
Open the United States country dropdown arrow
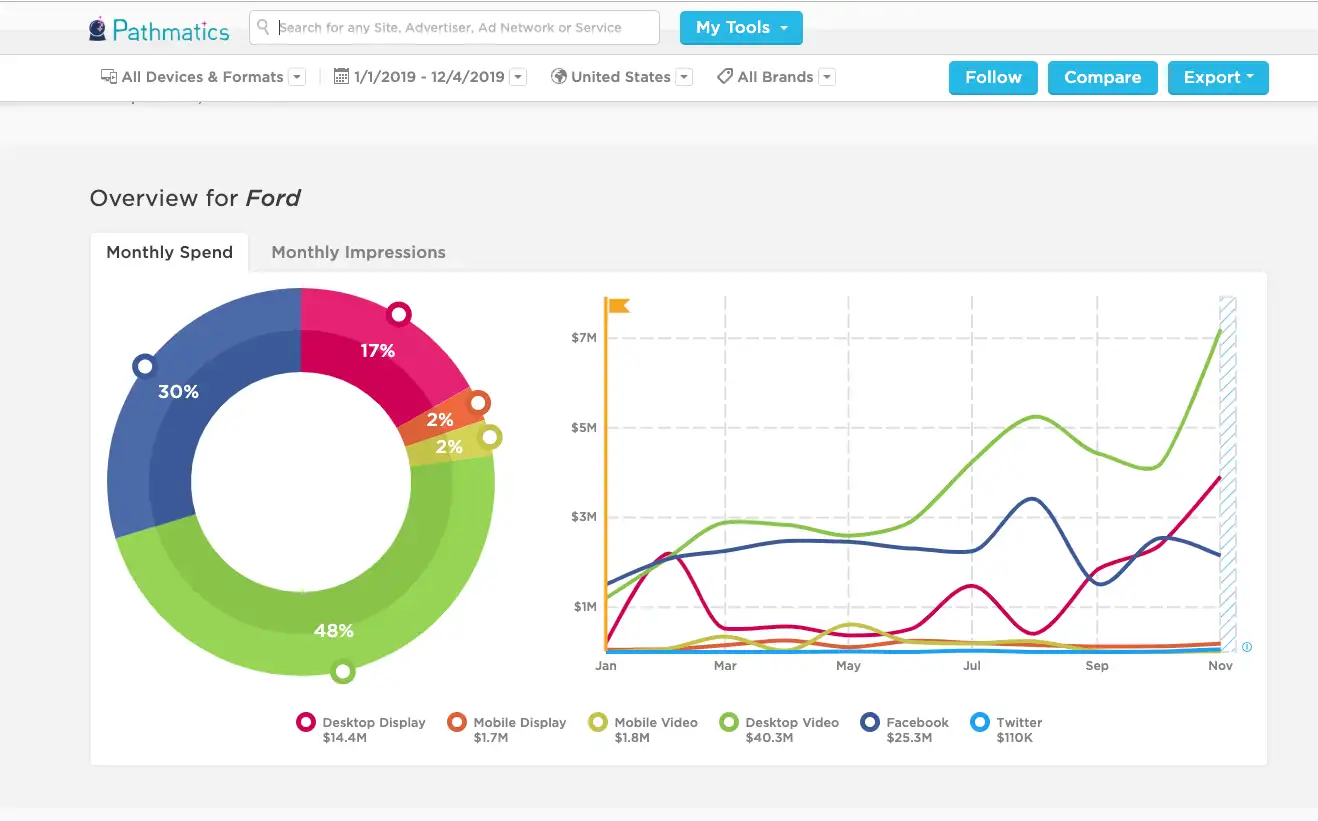click(684, 77)
